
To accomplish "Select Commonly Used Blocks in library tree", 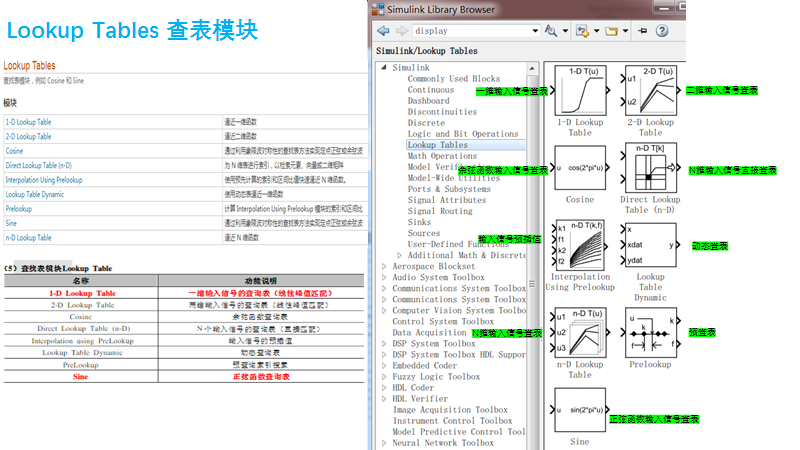I will [x=454, y=79].
